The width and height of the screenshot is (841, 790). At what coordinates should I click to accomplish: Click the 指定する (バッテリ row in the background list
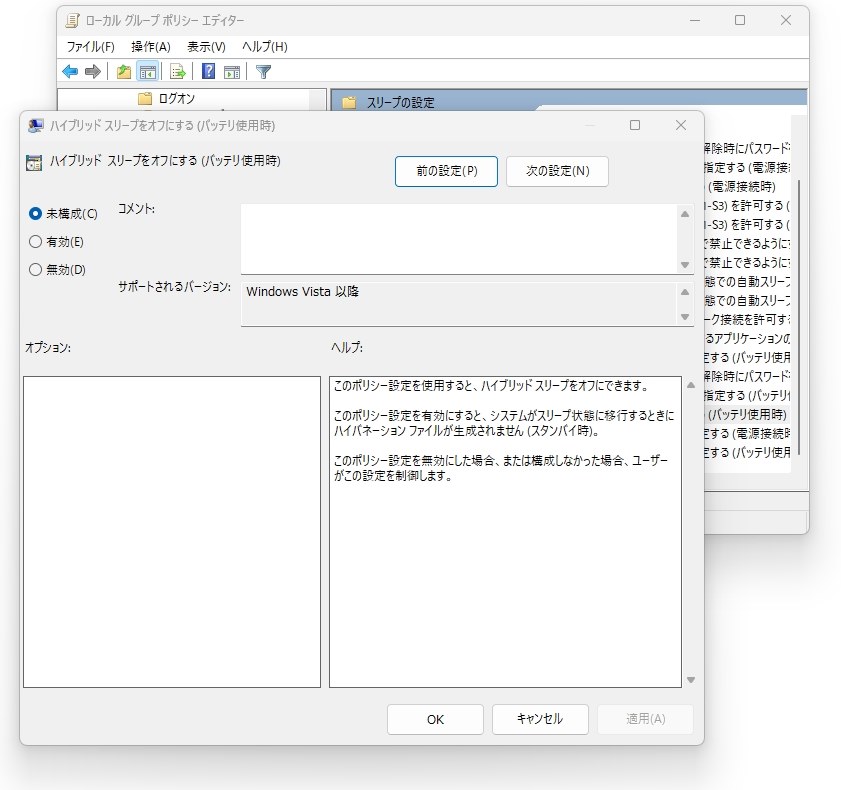[x=747, y=396]
